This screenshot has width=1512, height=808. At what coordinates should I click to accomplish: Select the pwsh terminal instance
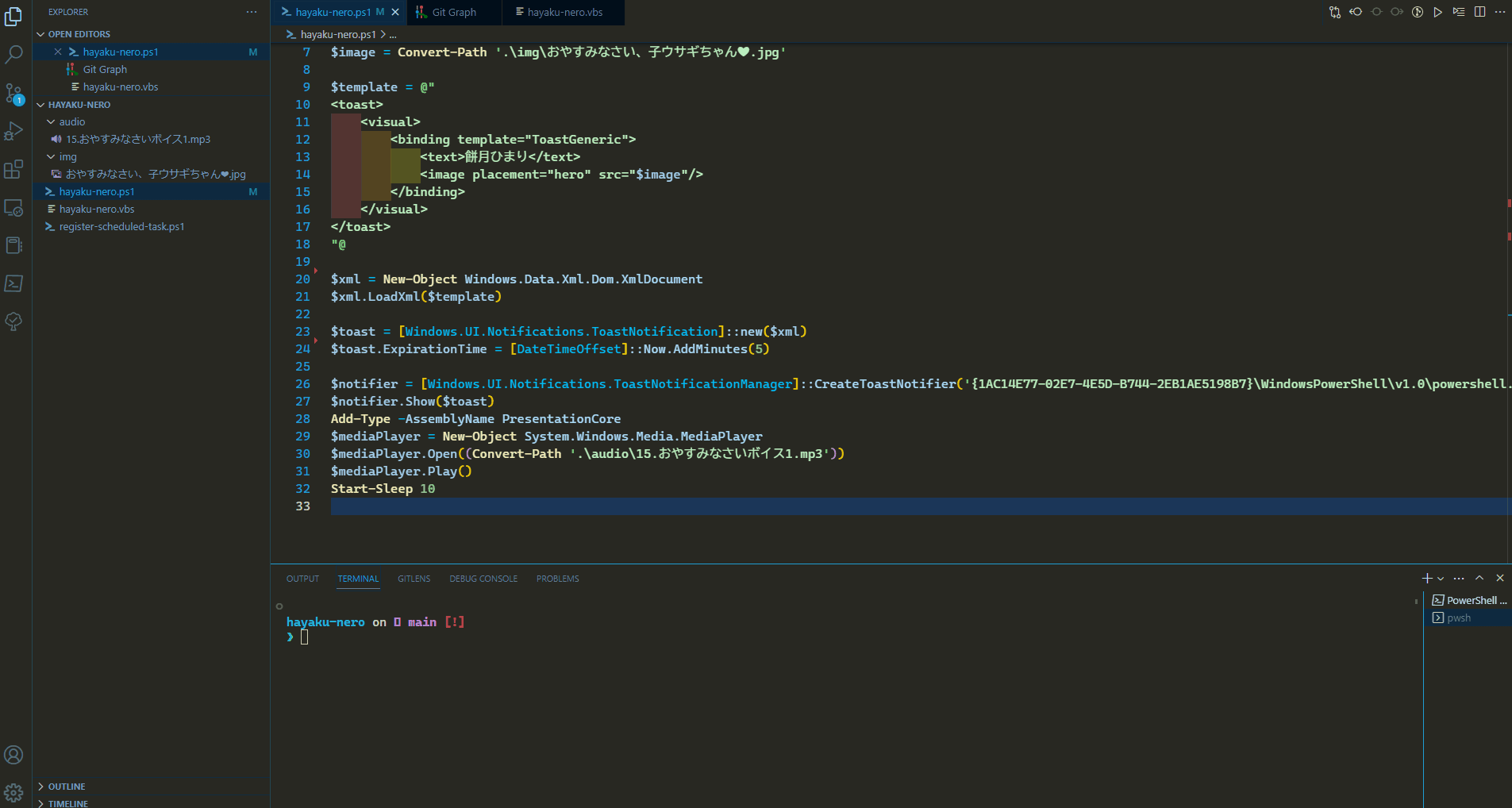(x=1459, y=618)
